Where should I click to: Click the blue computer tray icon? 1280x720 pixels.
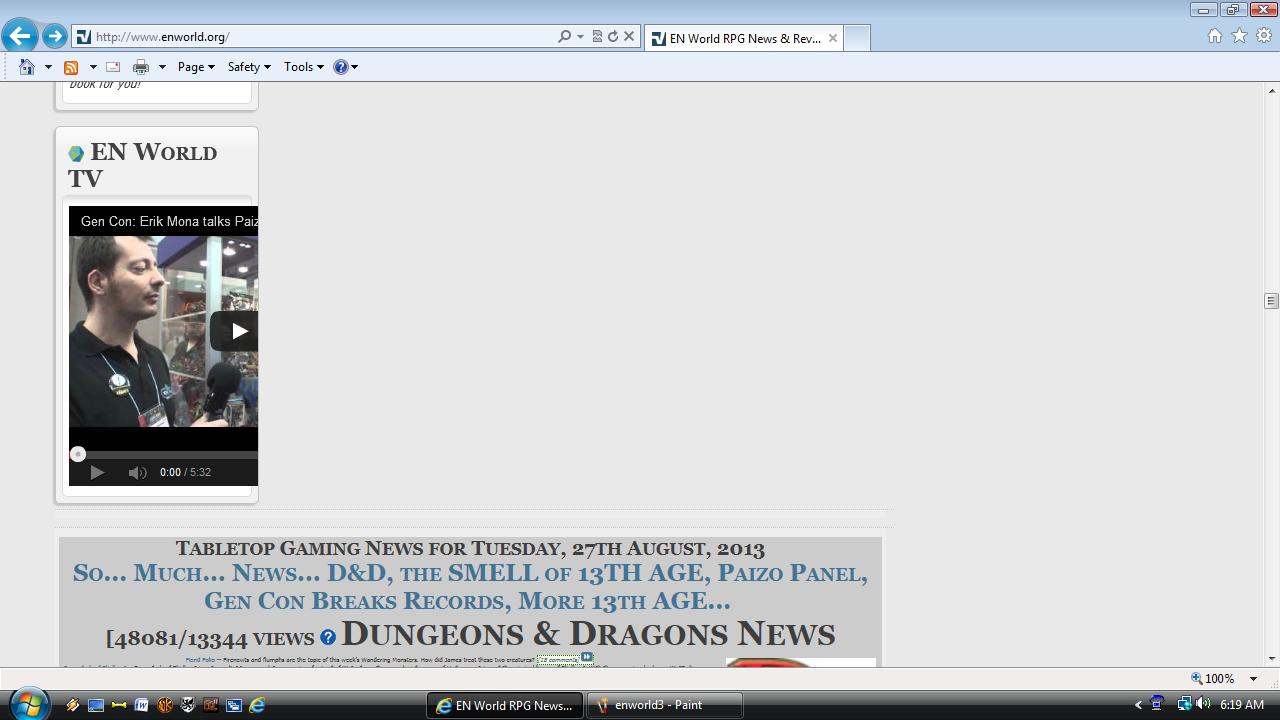[1157, 704]
